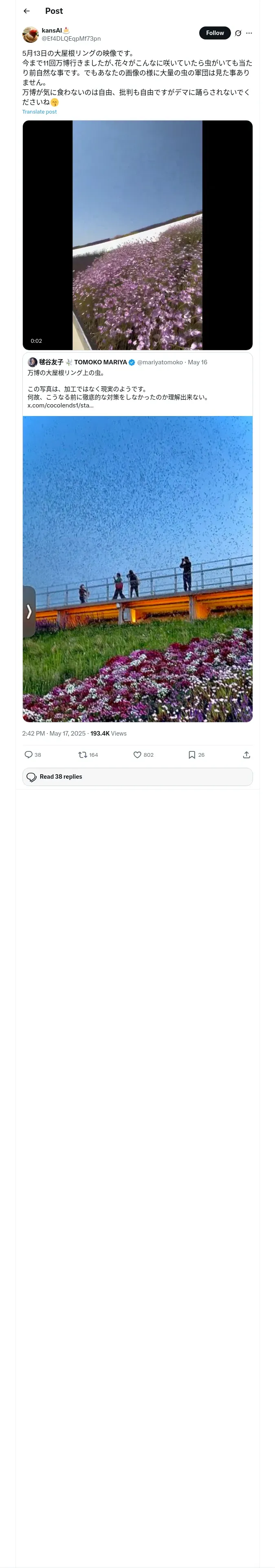This screenshot has height=1568, width=275.
Task: Repost using the icon showing 164
Action: [83, 755]
